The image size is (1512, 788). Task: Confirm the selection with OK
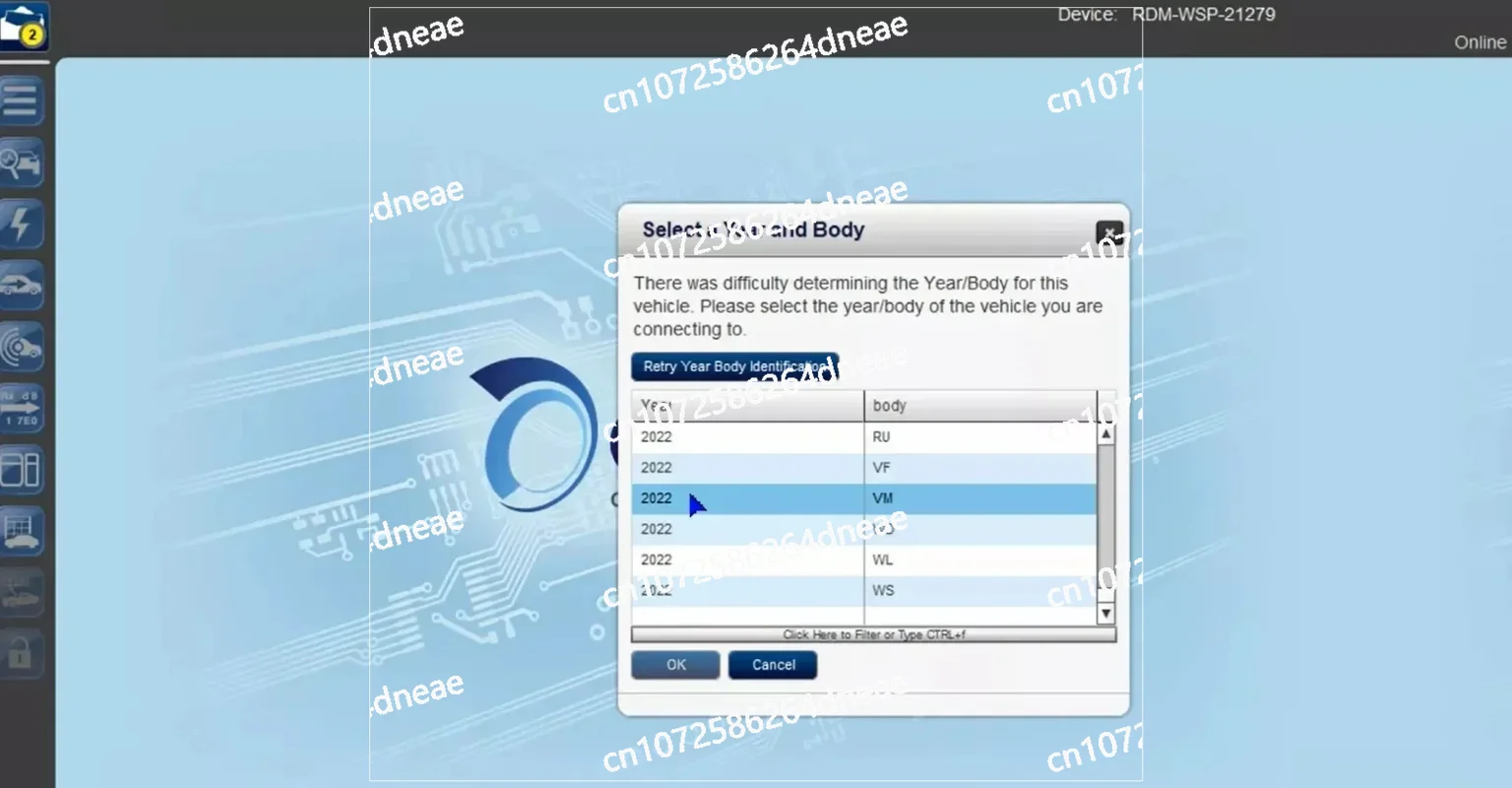pos(675,665)
